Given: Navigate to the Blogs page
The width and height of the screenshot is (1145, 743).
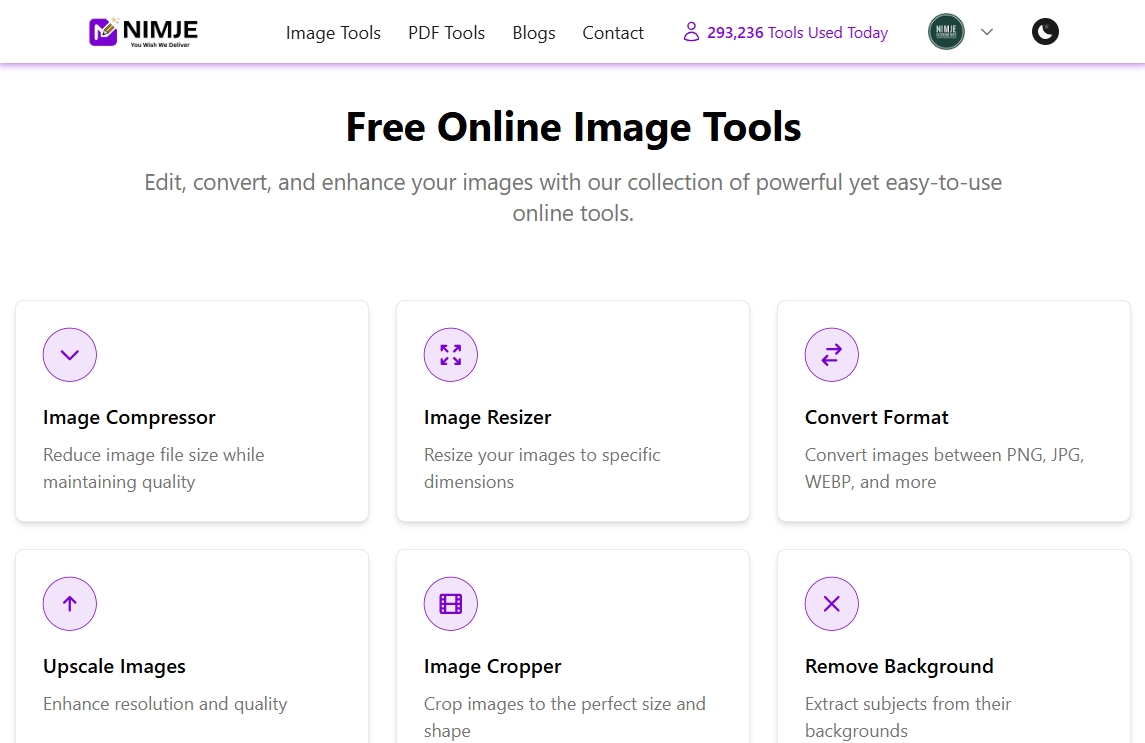Looking at the screenshot, I should (533, 33).
